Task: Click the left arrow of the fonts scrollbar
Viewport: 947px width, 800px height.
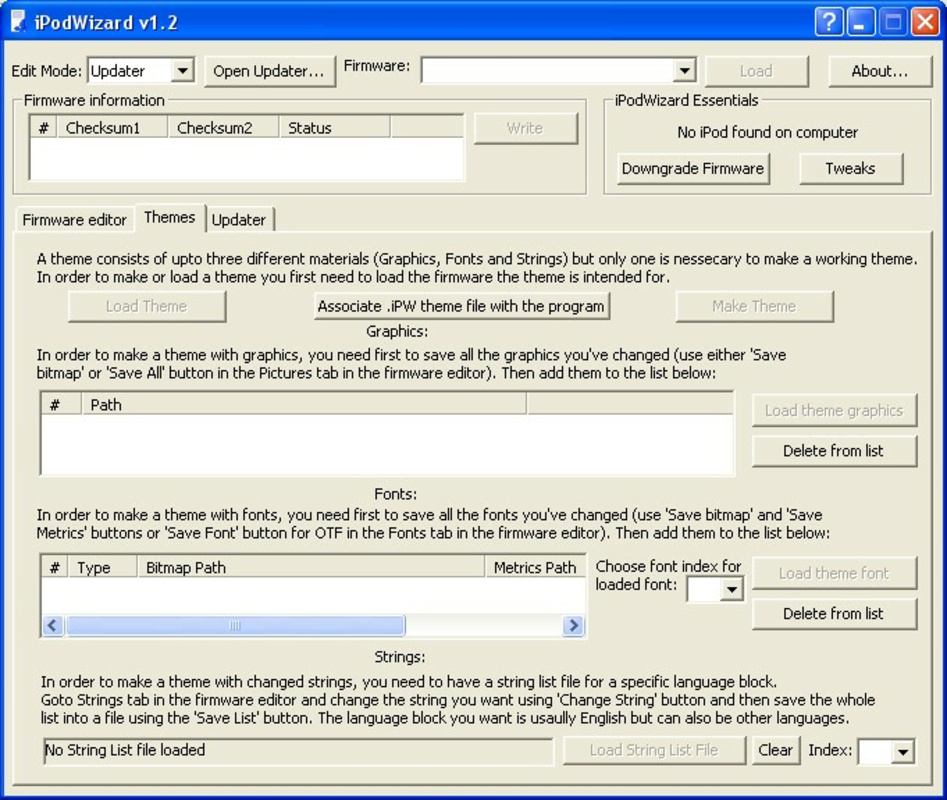Action: (50, 624)
